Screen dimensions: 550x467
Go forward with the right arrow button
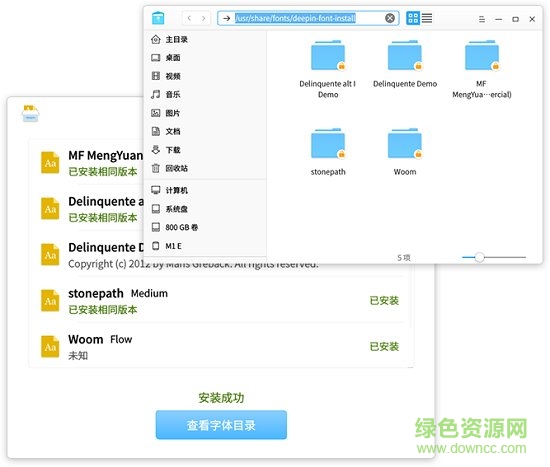203,18
